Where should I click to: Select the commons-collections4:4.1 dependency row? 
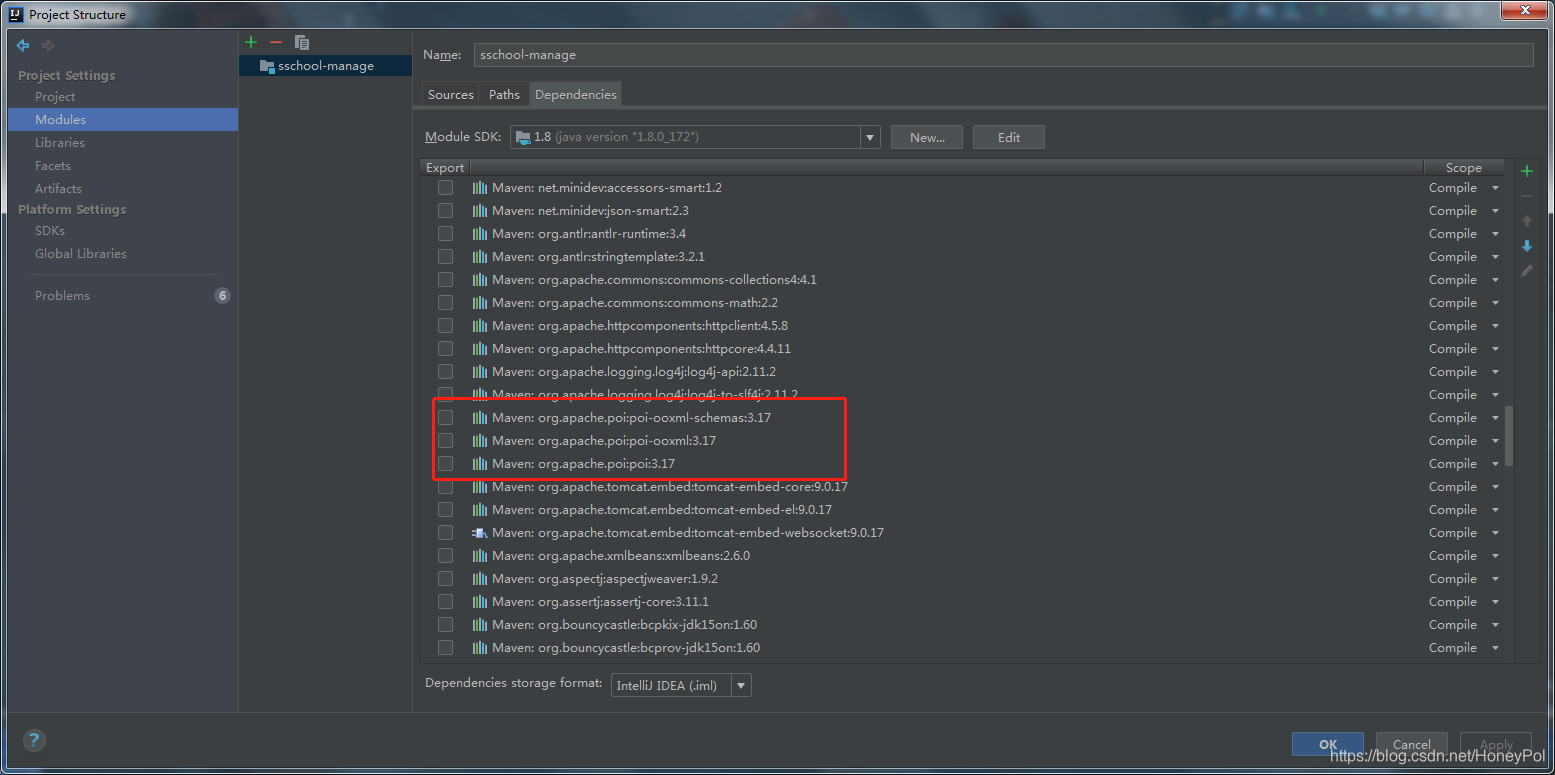point(960,280)
